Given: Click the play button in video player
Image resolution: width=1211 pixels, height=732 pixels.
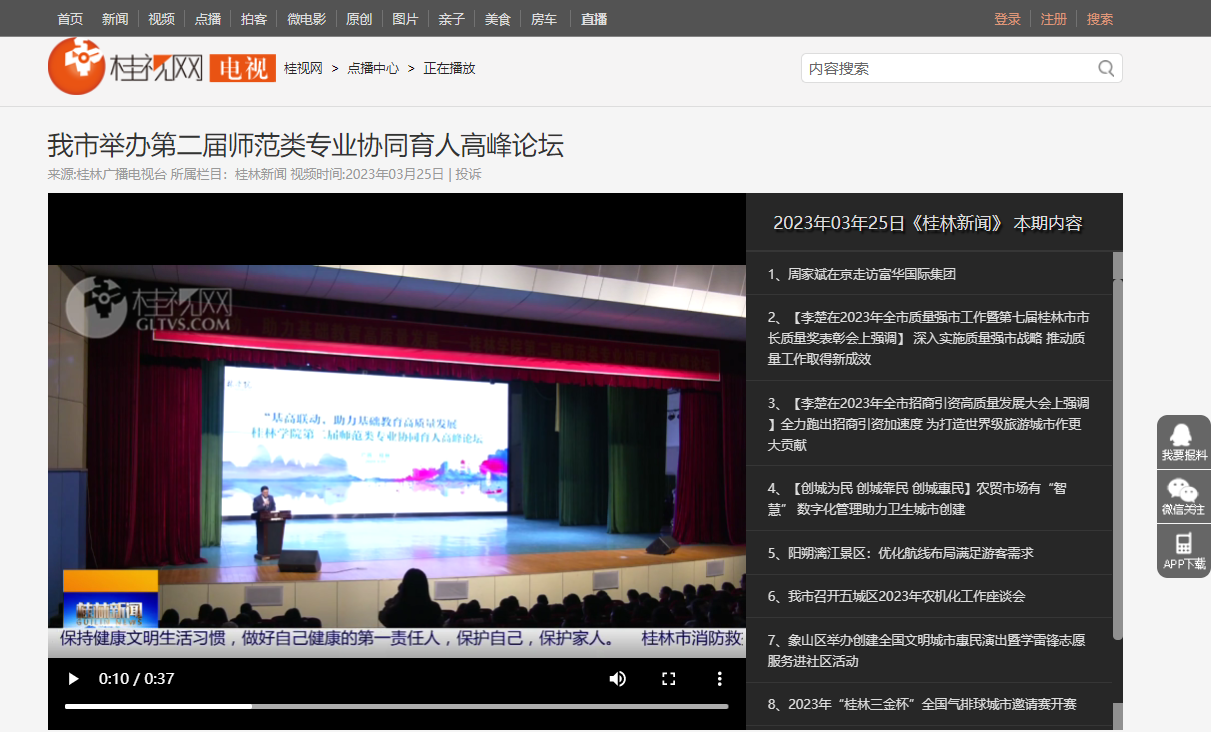Looking at the screenshot, I should coord(73,679).
